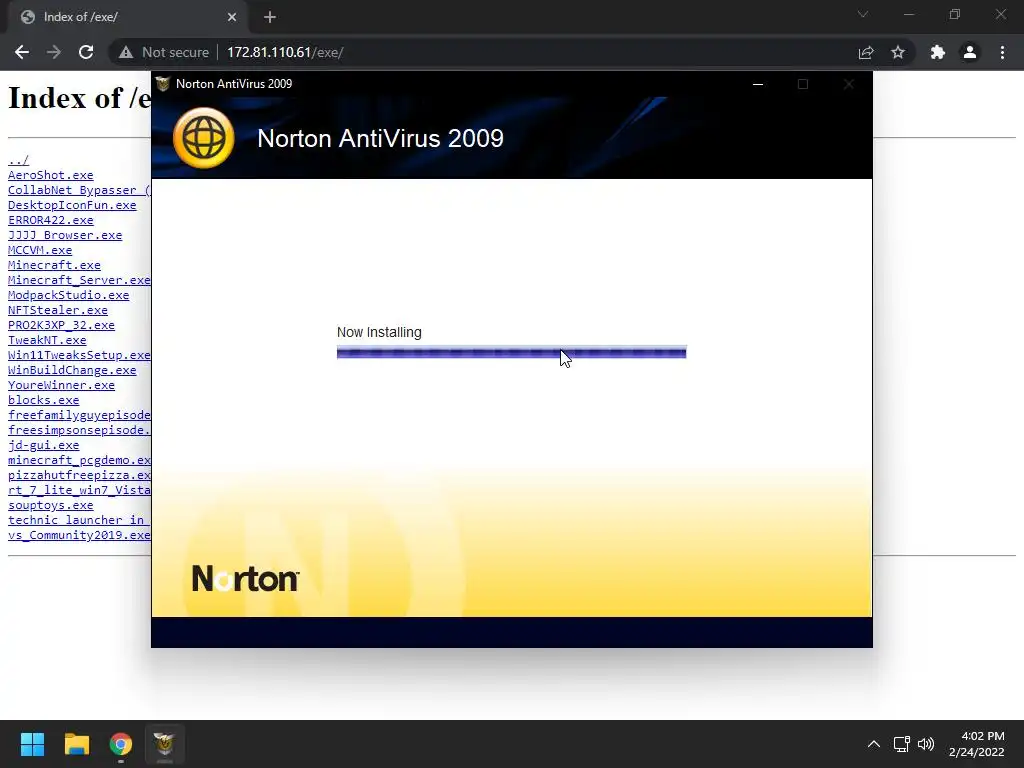Screen dimensions: 1024x768
Task: Click vs_Community2019.exe link
Action: 79,536
